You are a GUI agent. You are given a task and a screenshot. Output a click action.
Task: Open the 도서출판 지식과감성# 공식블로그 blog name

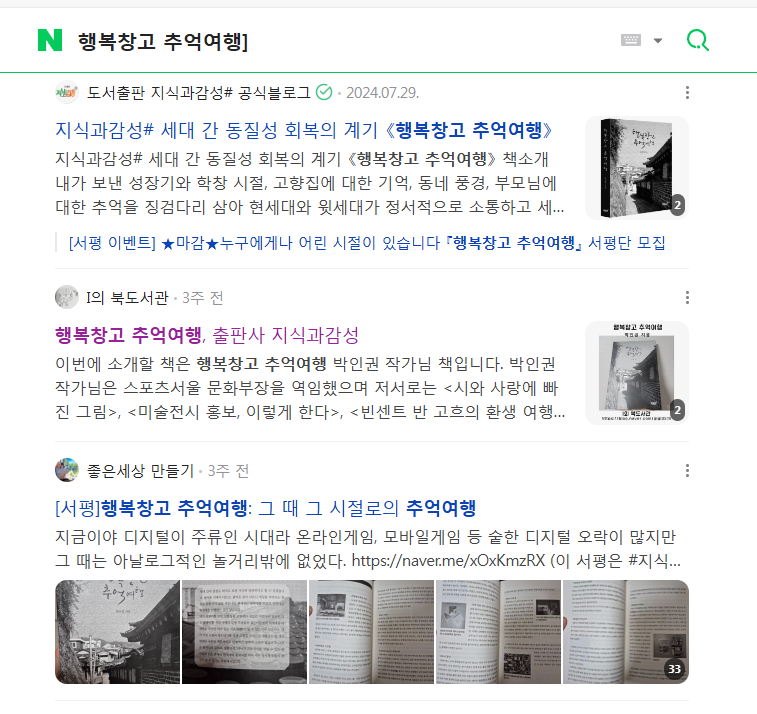pos(198,93)
